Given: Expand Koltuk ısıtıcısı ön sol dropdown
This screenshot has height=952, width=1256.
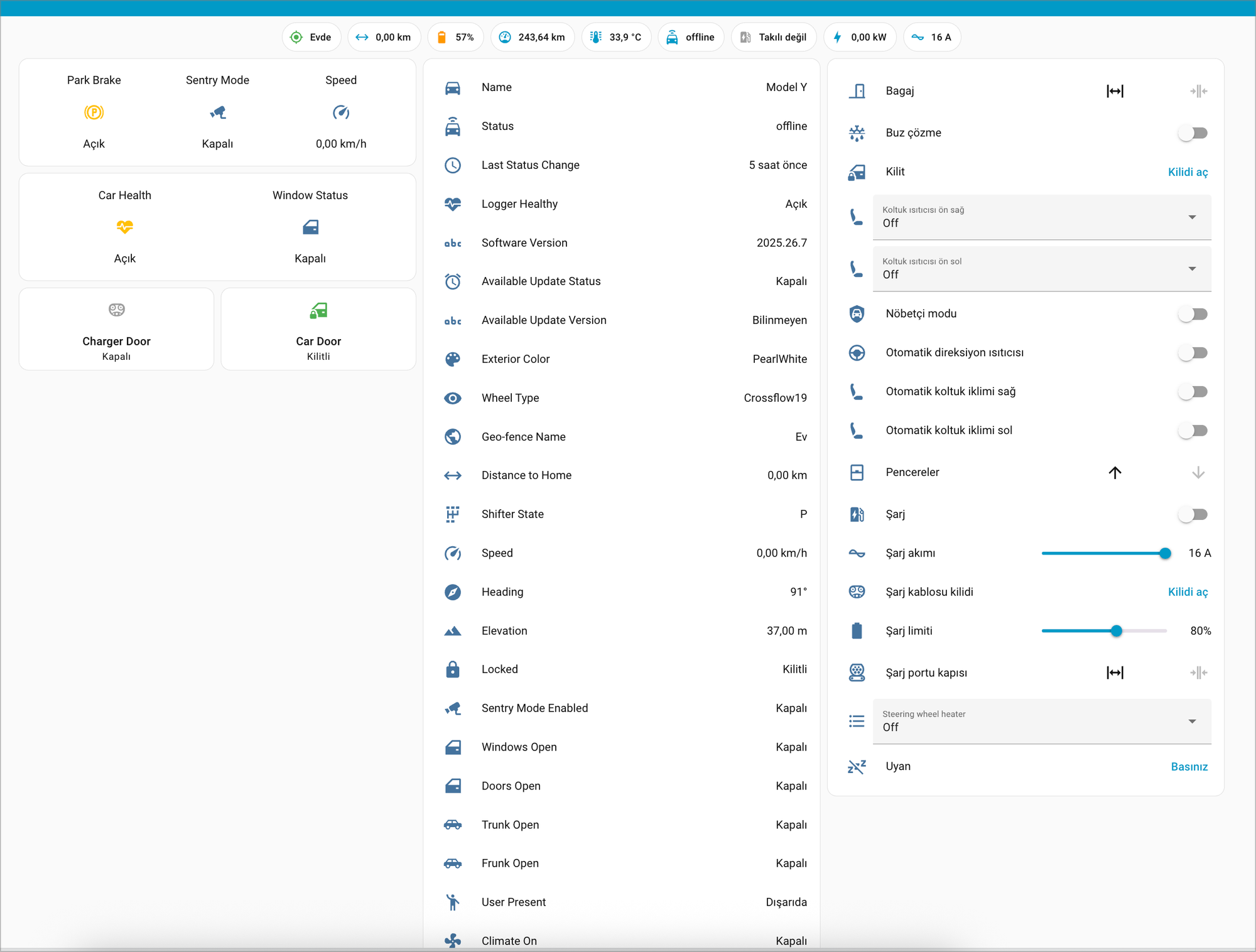Looking at the screenshot, I should [x=1041, y=269].
